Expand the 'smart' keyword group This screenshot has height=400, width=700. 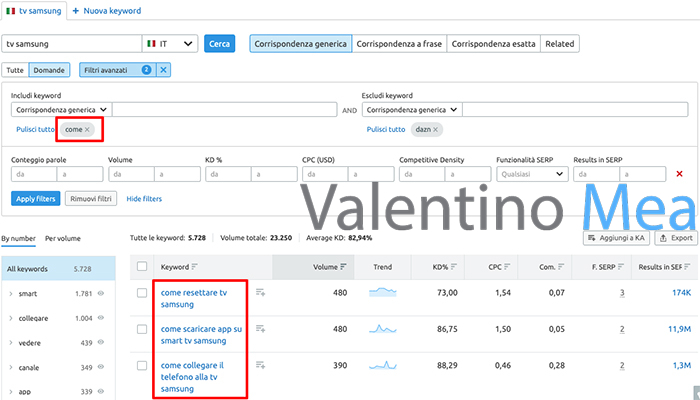click(x=11, y=294)
